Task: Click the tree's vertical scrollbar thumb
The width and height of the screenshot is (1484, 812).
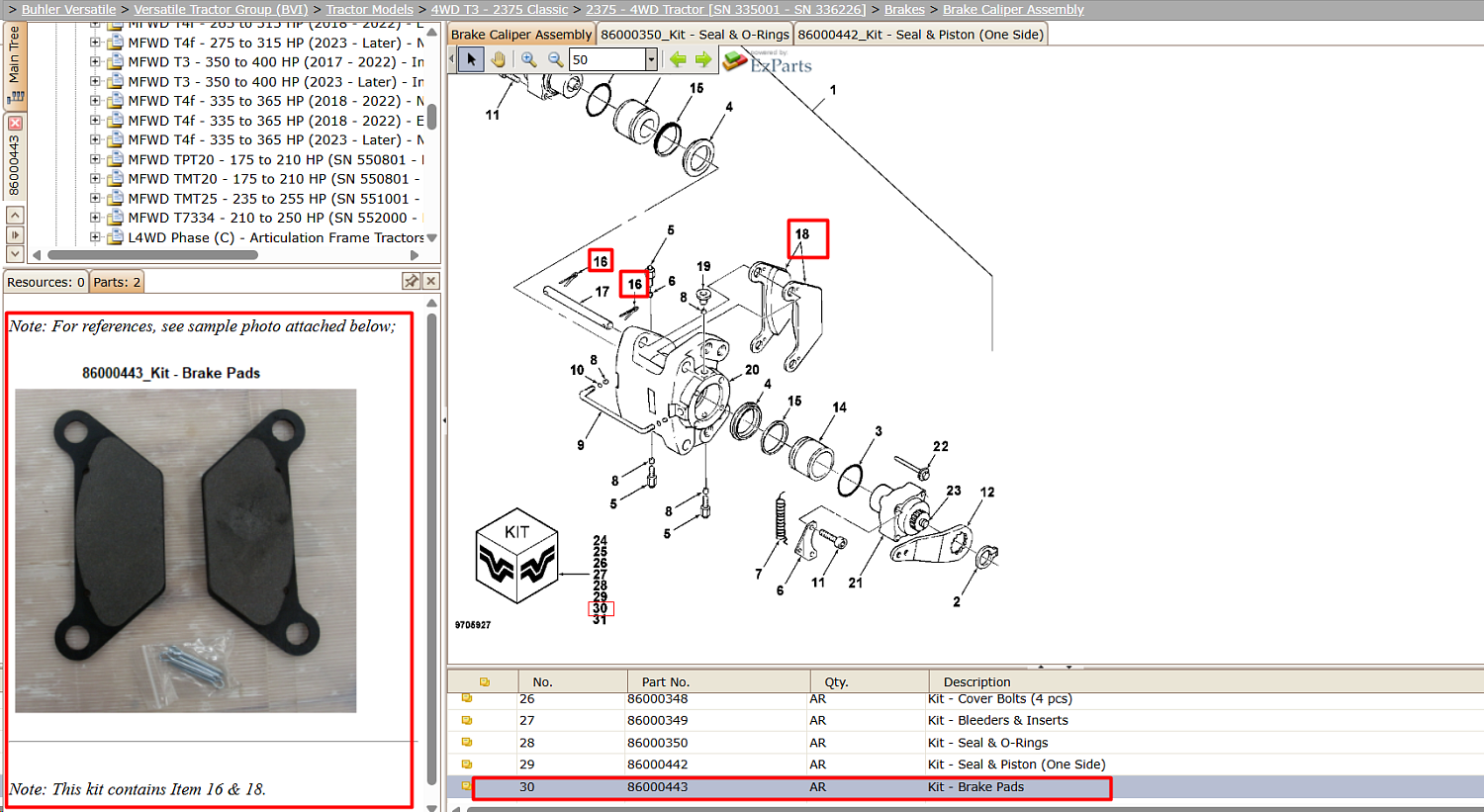Action: pos(431,115)
